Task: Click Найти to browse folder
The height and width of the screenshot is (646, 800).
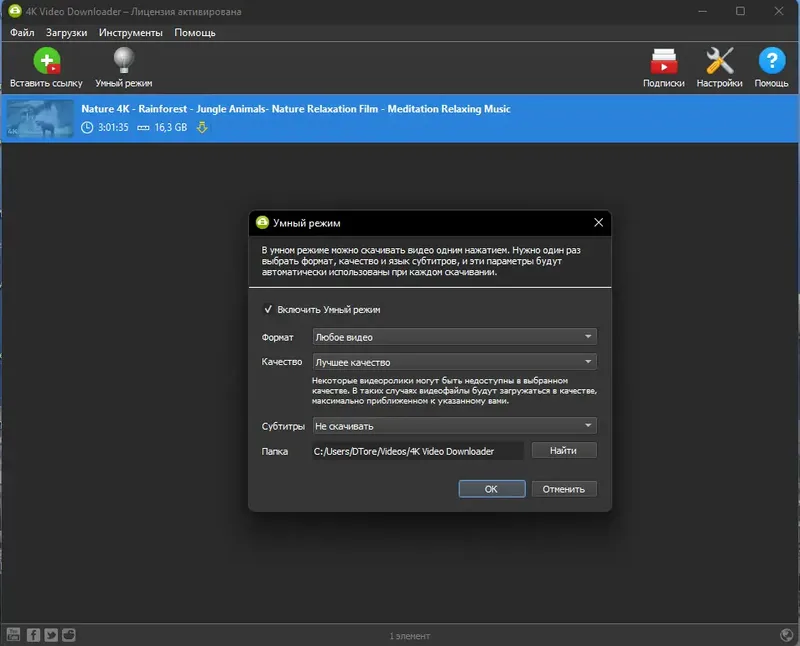Action: (564, 451)
